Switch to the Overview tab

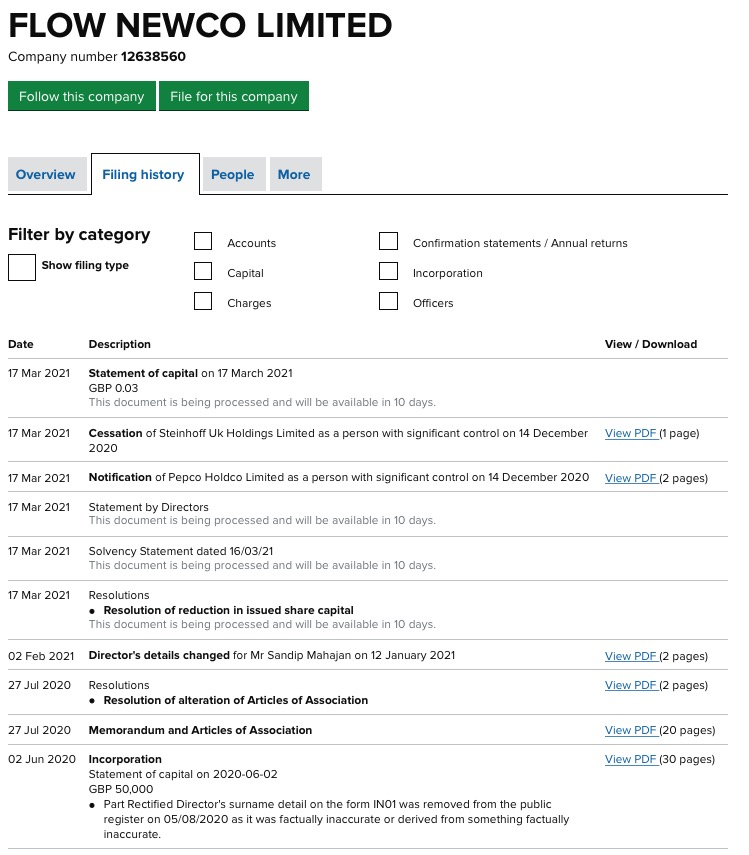(x=46, y=174)
